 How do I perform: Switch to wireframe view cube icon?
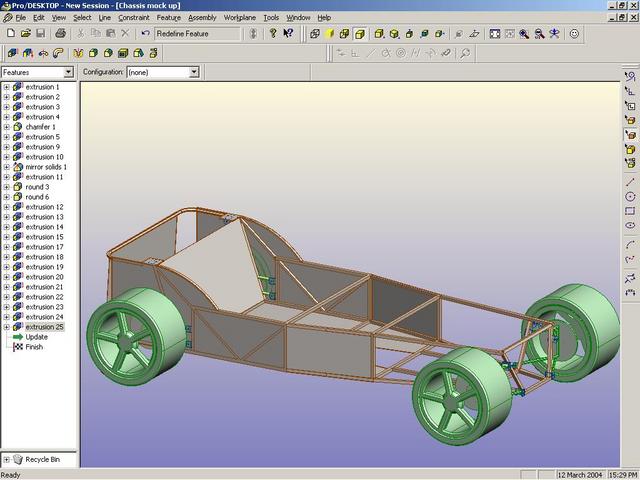click(315, 33)
